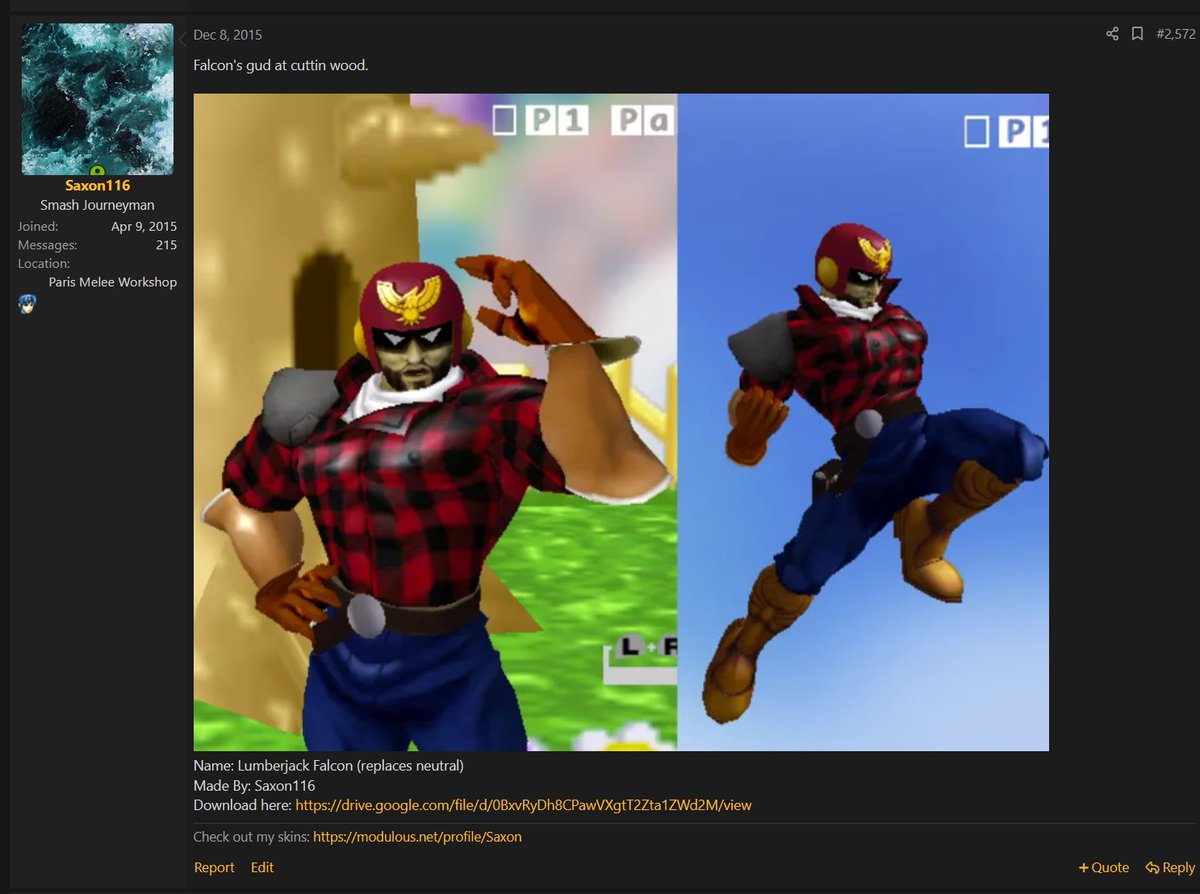Select the join date 'Apr 9, 2015'
The image size is (1200, 894).
(144, 227)
